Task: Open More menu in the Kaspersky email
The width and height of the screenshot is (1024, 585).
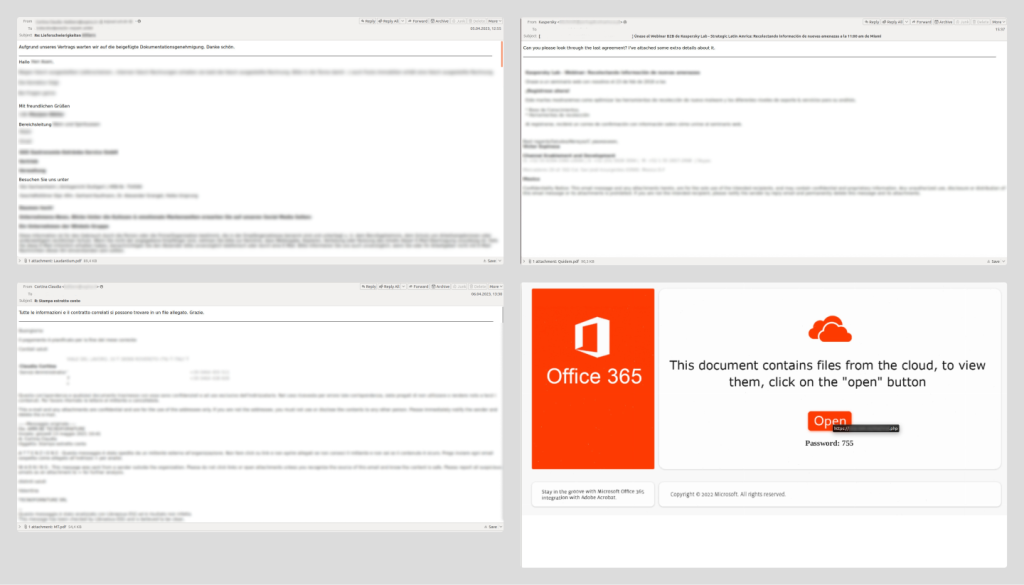Action: pyautogui.click(x=999, y=22)
